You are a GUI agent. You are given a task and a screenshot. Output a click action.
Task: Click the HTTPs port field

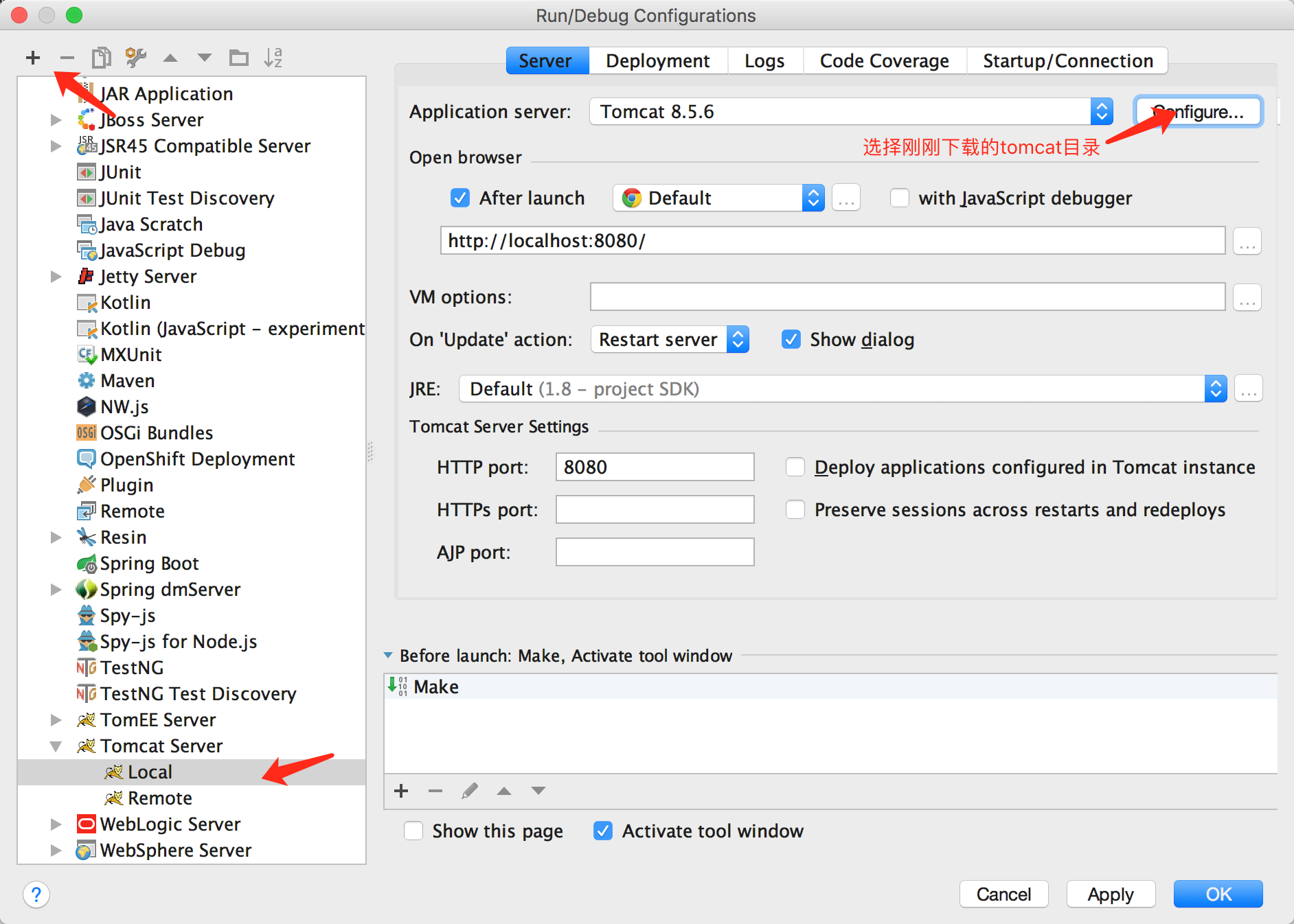[655, 510]
